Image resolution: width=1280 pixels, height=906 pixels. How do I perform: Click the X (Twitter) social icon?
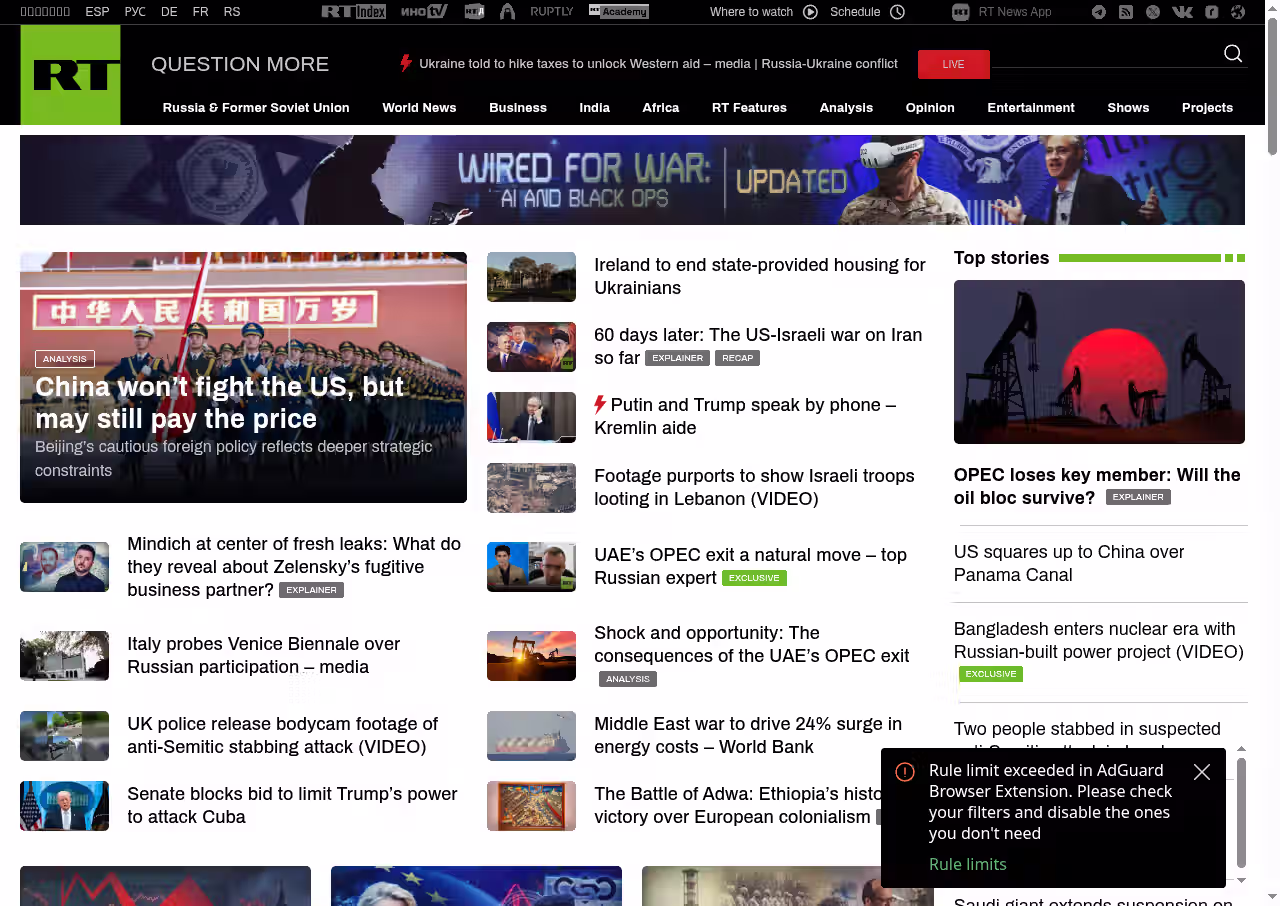1153,12
